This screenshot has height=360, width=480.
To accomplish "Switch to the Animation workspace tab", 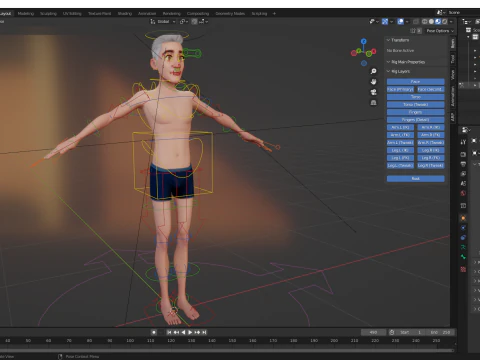I will pos(147,14).
